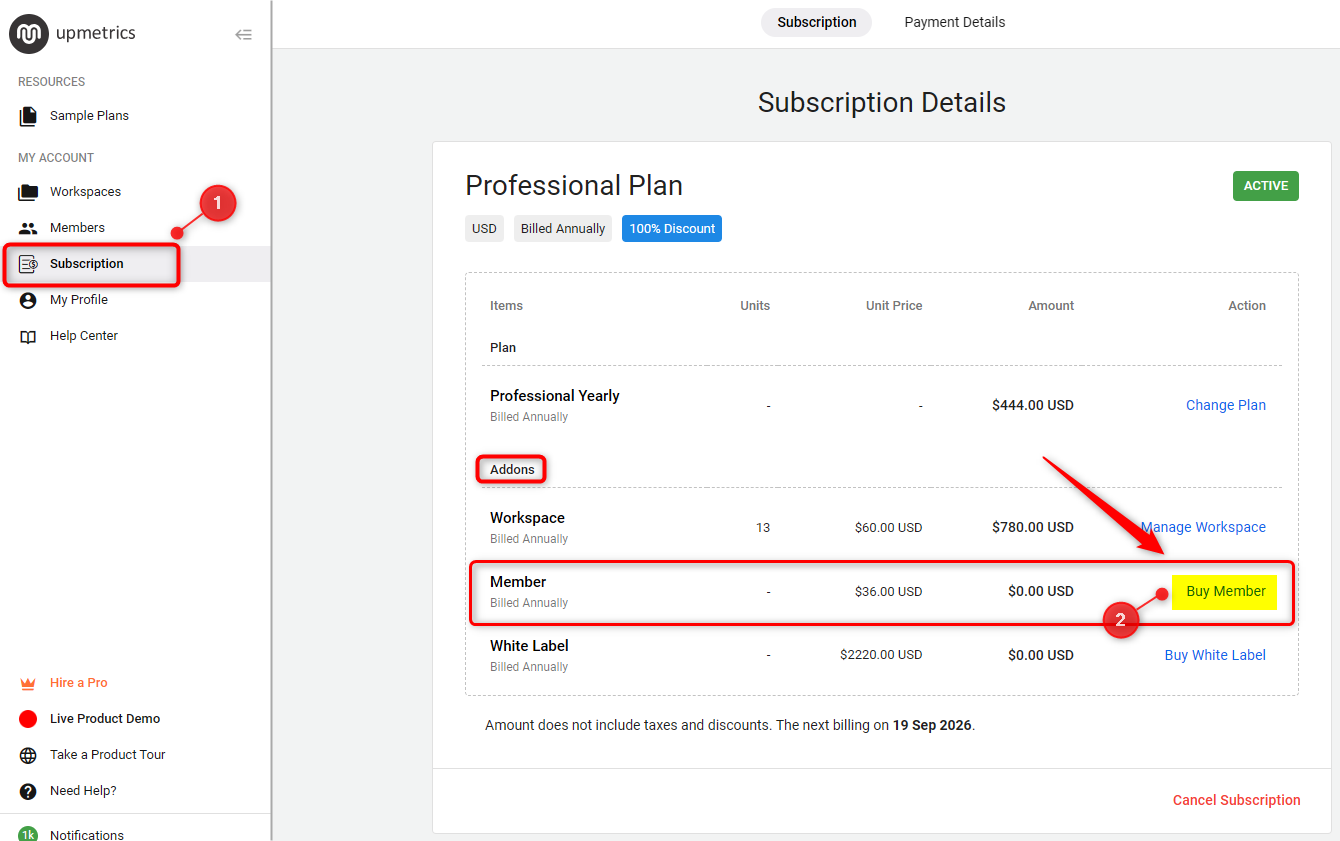Click the $780.00 USD amount

(1033, 527)
